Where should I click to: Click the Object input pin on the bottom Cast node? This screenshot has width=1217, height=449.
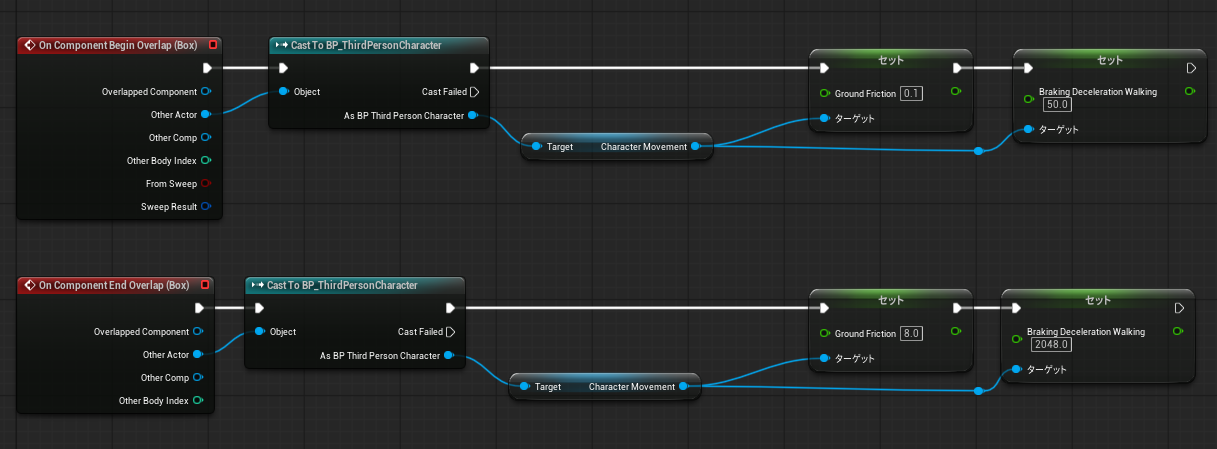(x=260, y=332)
